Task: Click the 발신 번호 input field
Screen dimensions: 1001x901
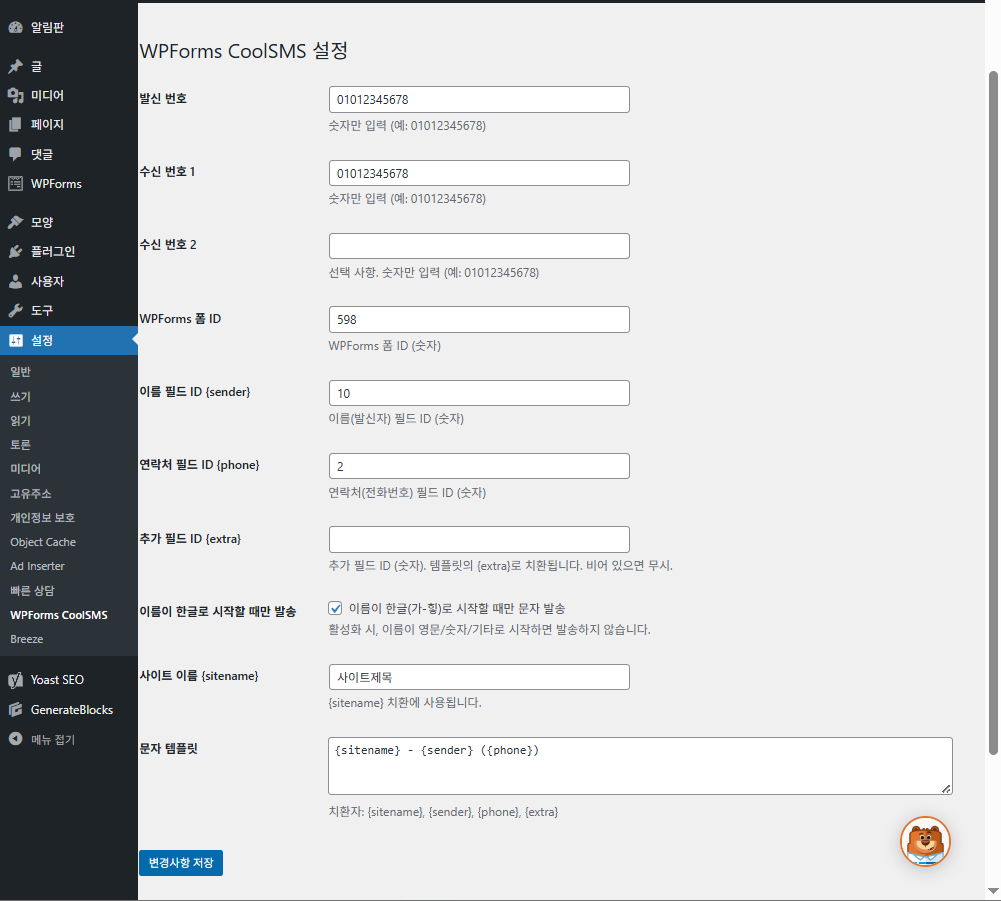Action: tap(479, 100)
